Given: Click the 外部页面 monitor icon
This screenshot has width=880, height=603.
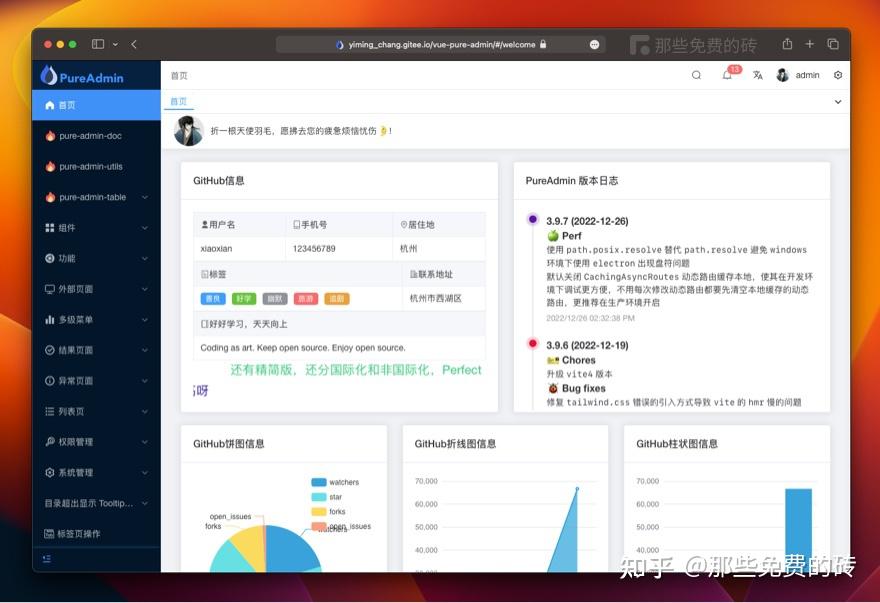Looking at the screenshot, I should coord(49,289).
